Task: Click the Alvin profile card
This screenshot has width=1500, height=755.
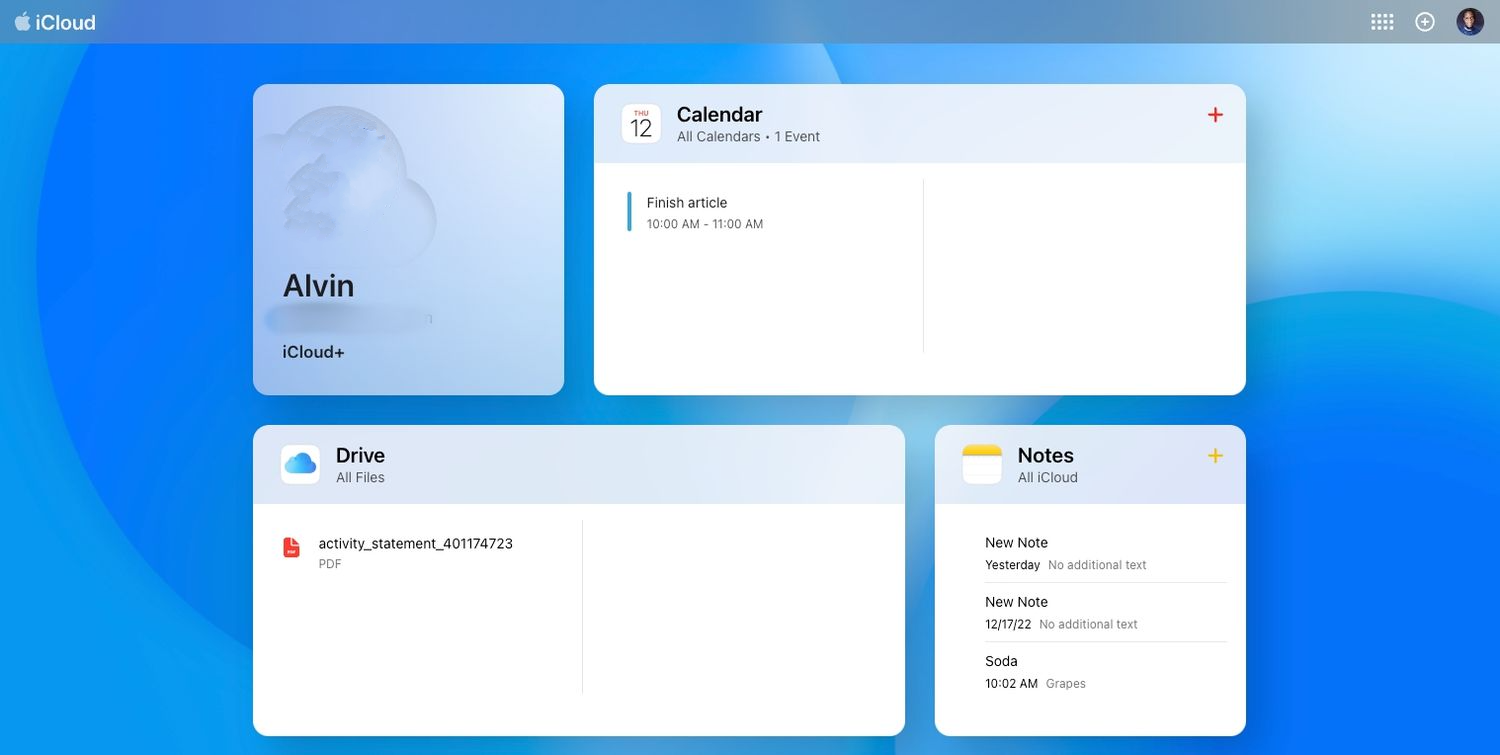Action: tap(408, 238)
